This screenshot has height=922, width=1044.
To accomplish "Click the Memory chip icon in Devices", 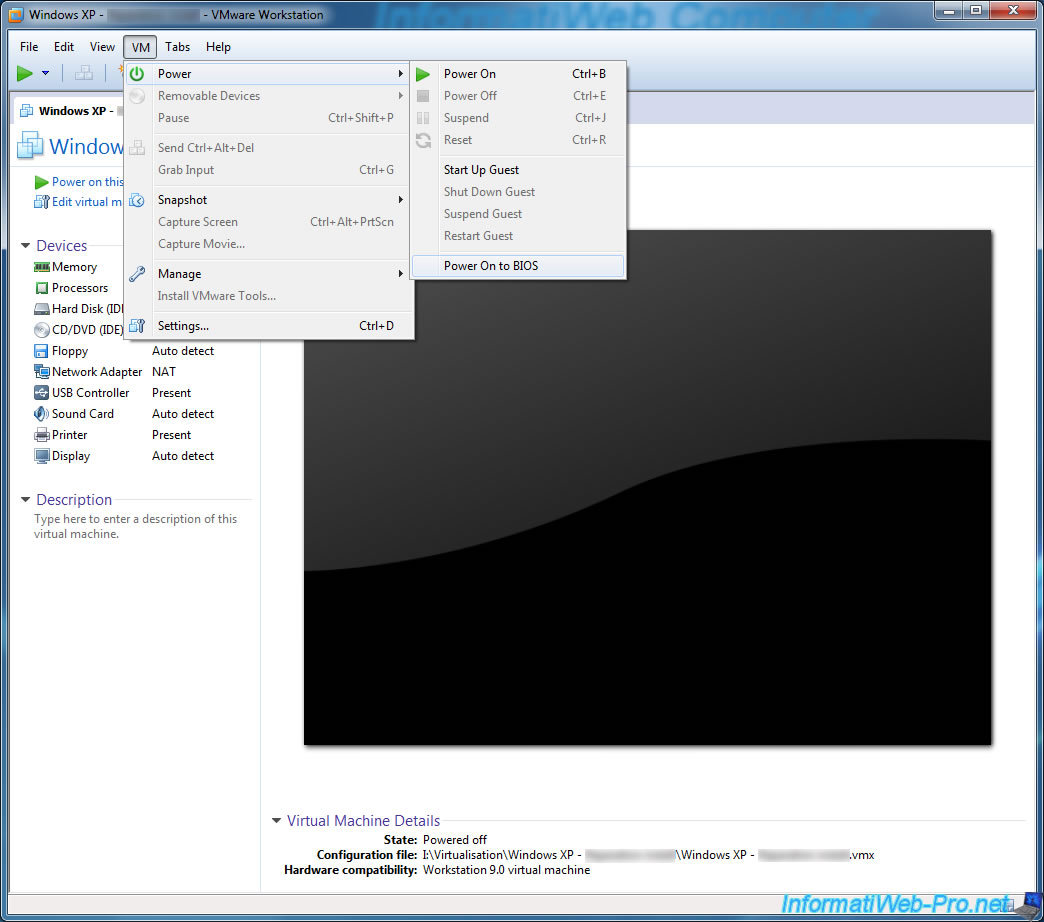I will point(41,267).
